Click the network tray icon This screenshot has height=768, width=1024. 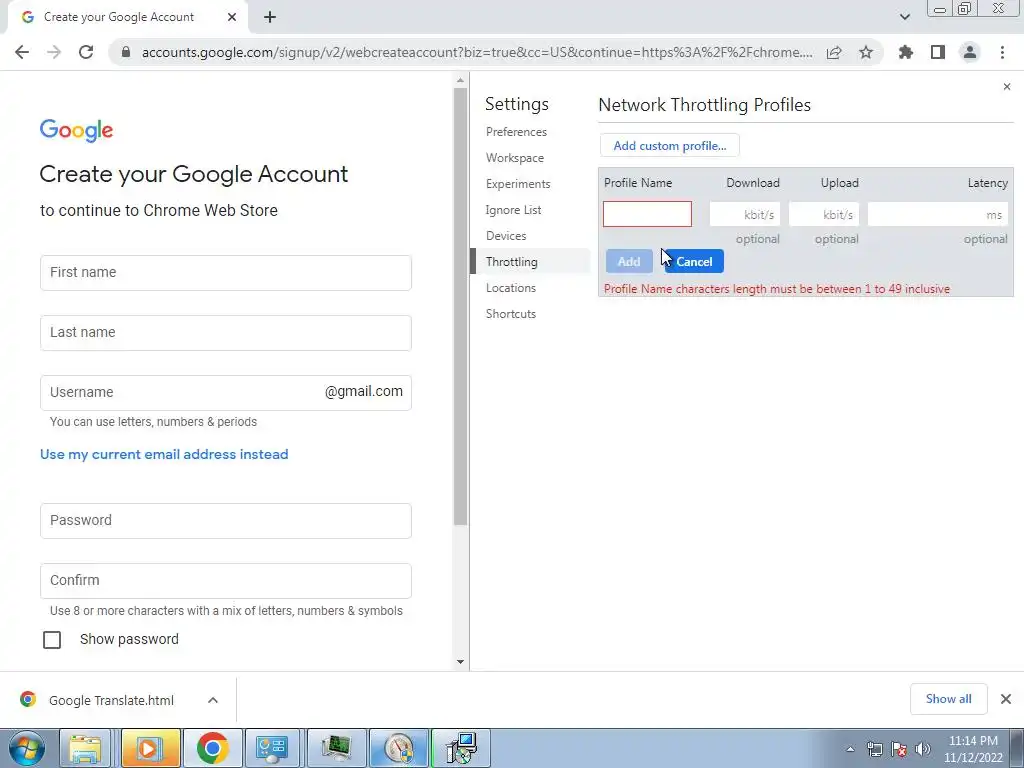[x=874, y=749]
